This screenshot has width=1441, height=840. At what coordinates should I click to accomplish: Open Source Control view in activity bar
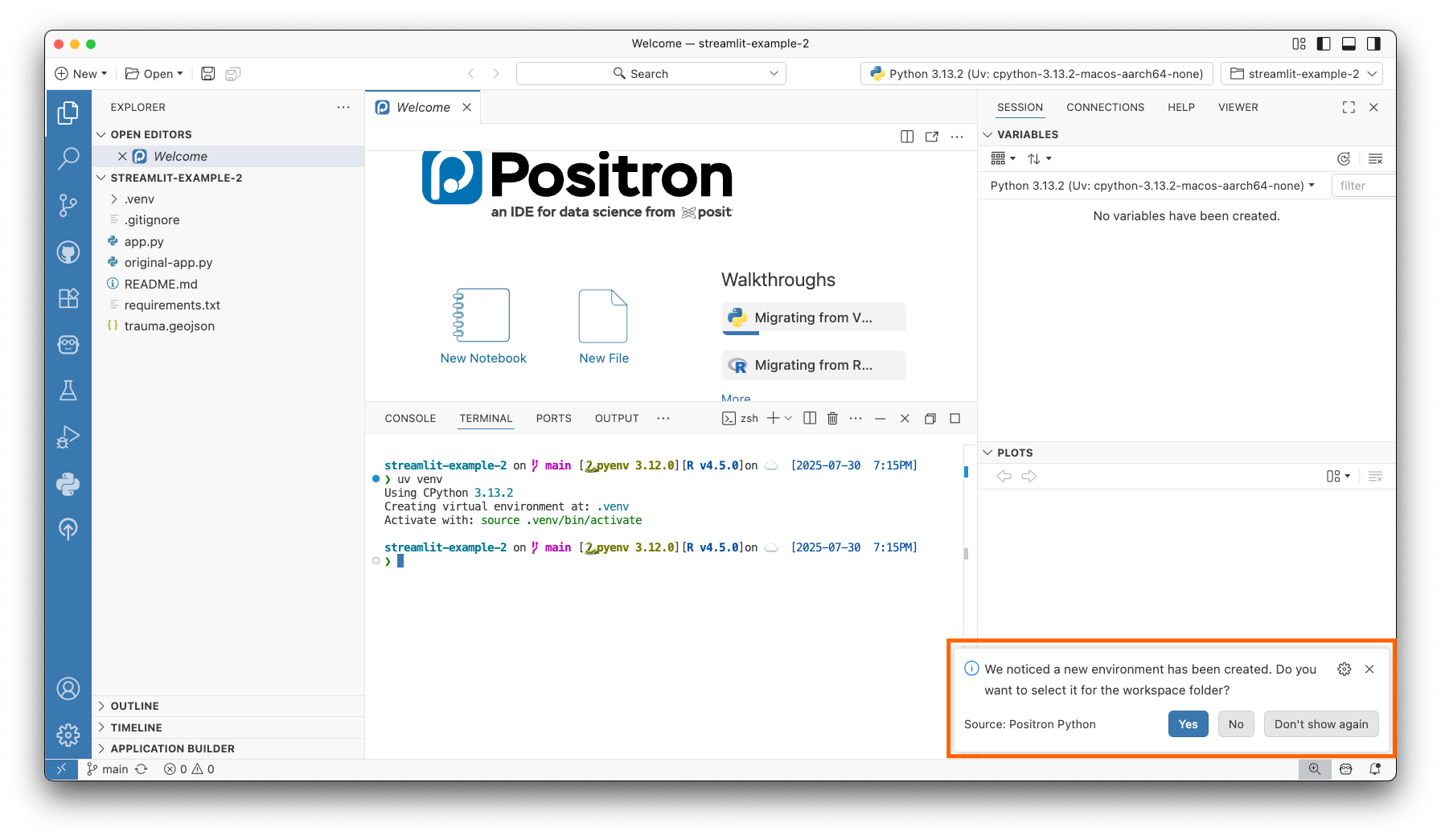(68, 205)
